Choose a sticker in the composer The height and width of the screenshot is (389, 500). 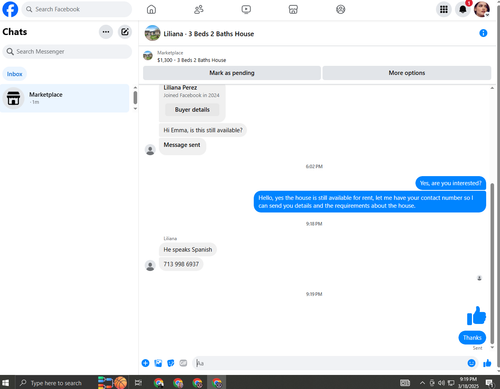(171, 363)
